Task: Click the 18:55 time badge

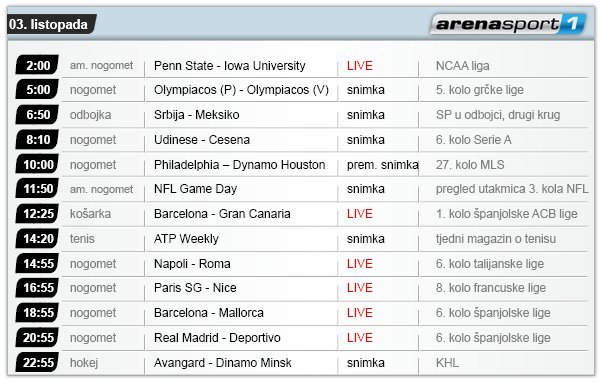Action: pos(37,313)
